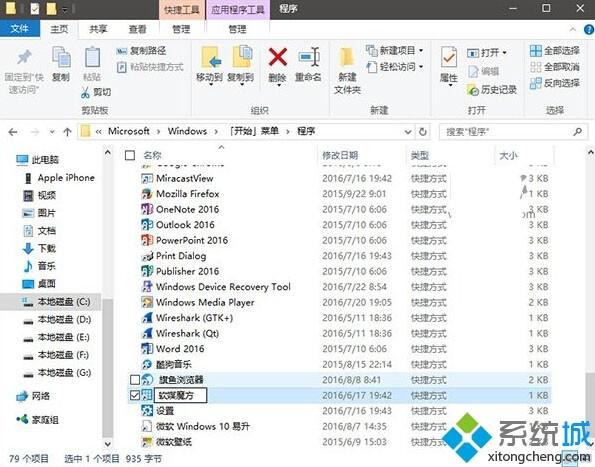The height and width of the screenshot is (467, 595).
Task: Select the Windows Media Player shortcut icon
Action: pyautogui.click(x=147, y=302)
